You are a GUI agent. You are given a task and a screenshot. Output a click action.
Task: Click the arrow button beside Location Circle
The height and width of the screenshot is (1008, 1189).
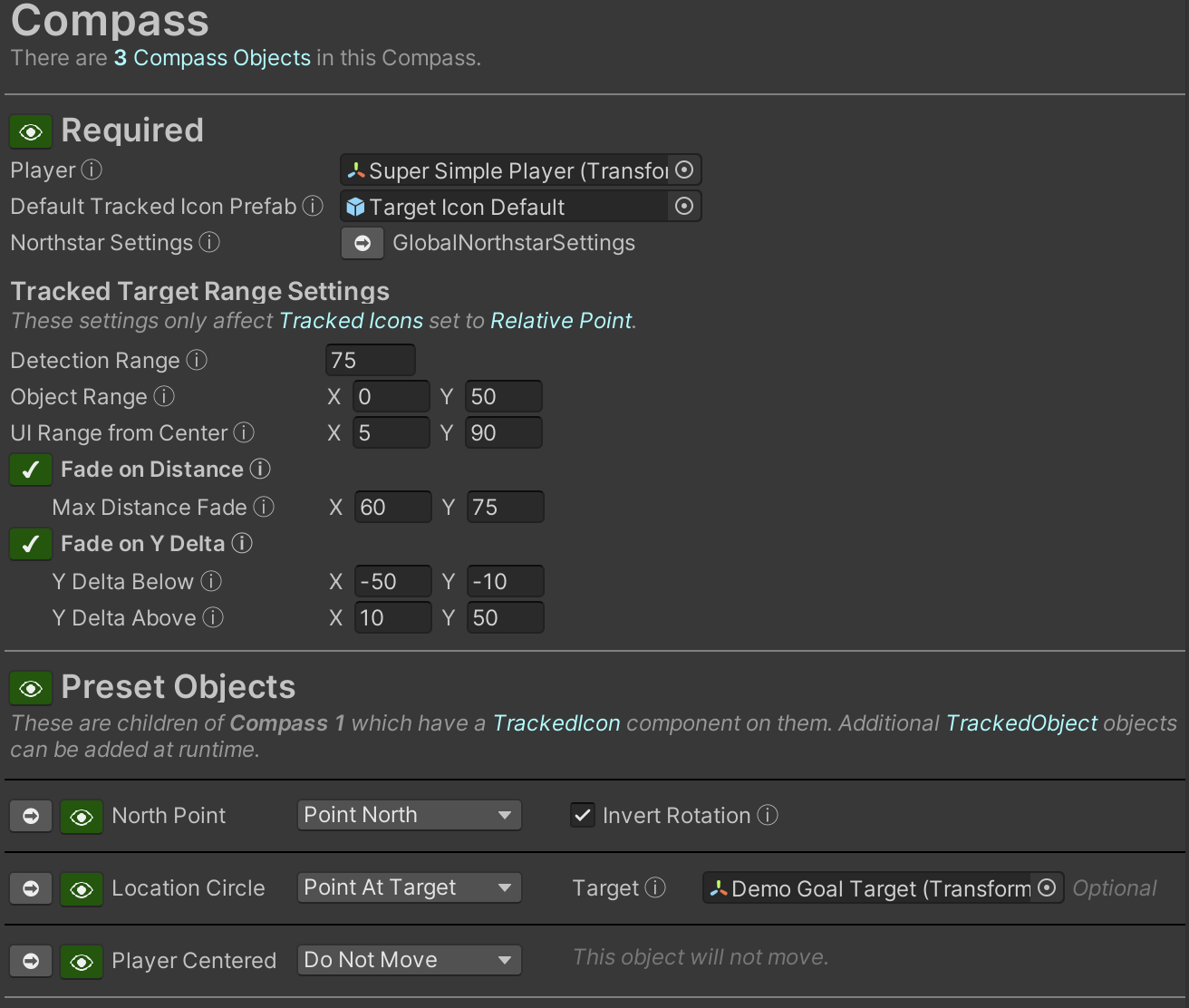pos(31,888)
